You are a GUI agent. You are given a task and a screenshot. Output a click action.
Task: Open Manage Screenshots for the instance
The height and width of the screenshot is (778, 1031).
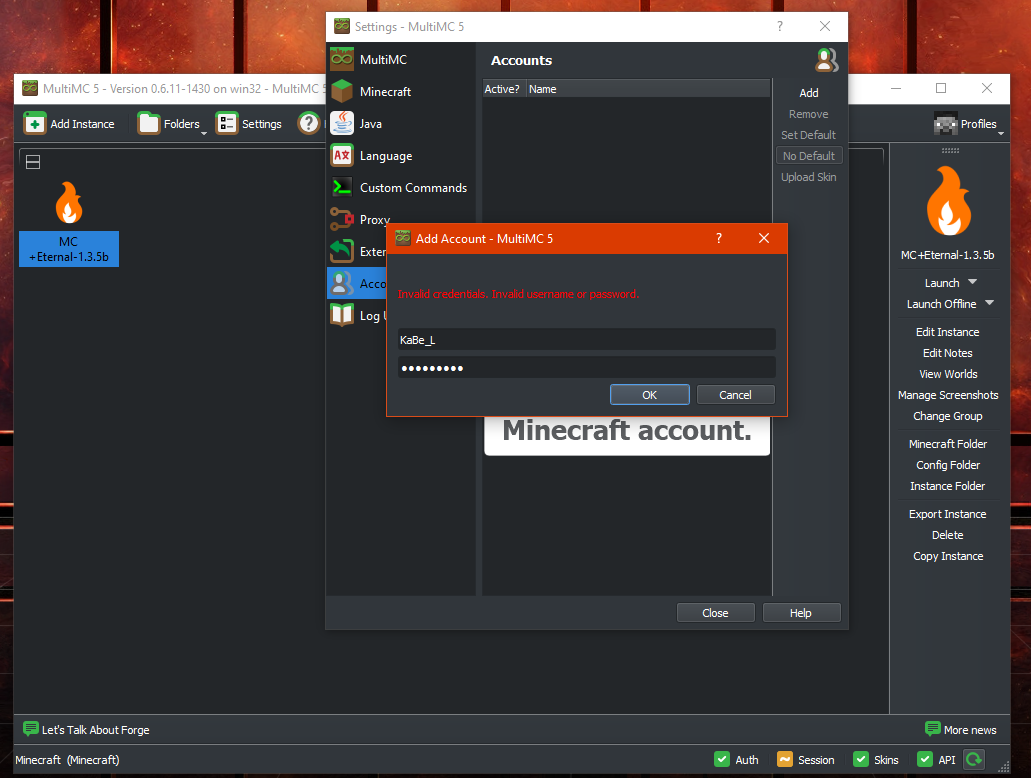pos(947,395)
